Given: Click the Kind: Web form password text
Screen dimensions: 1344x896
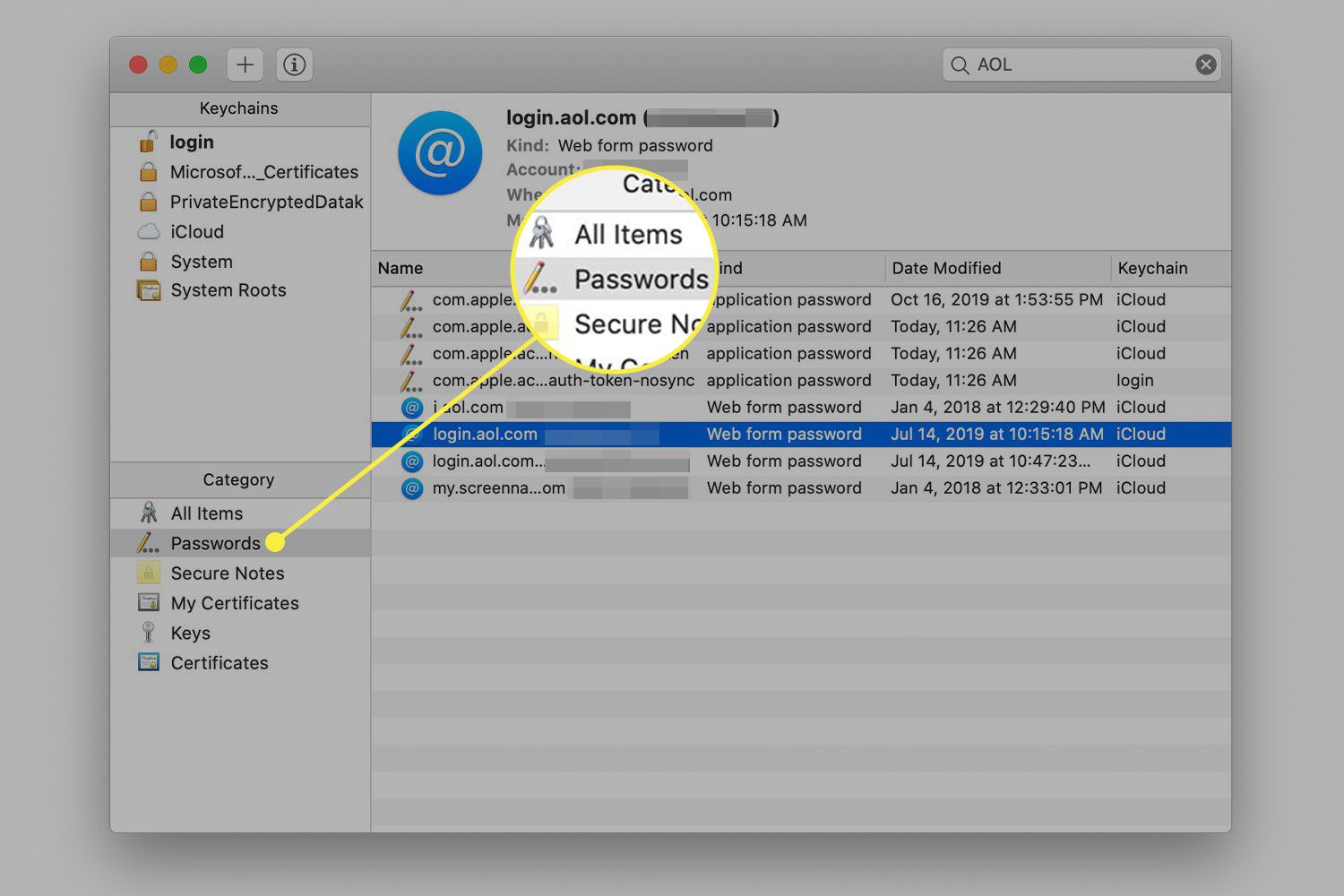Looking at the screenshot, I should click(x=609, y=145).
